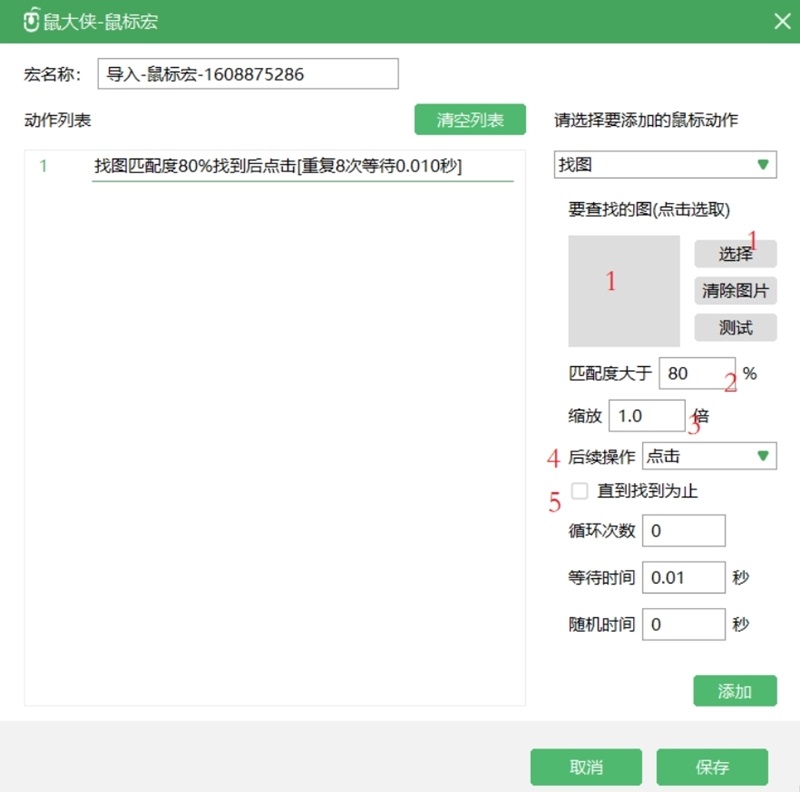Click the 添加 button to add action
This screenshot has height=792, width=800.
(735, 690)
